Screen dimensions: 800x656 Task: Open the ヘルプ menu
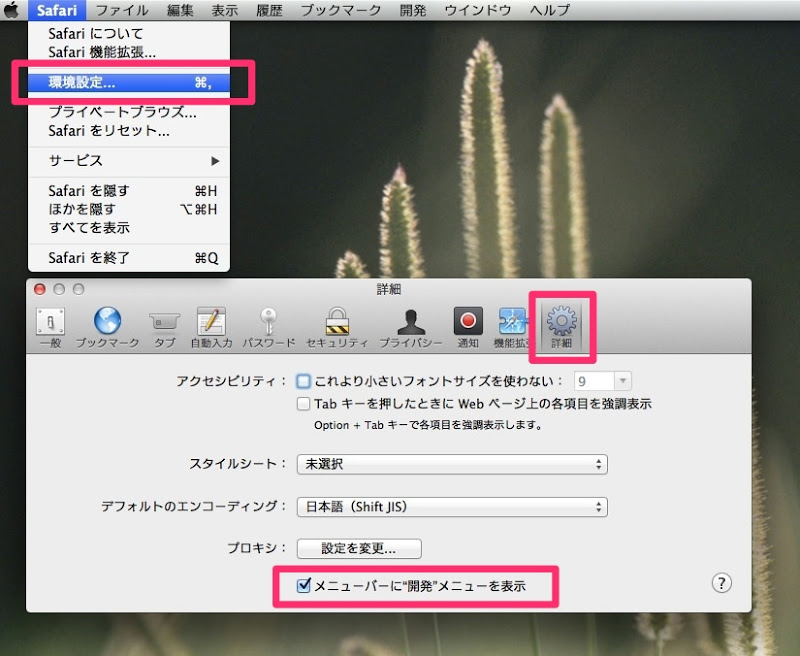click(549, 10)
